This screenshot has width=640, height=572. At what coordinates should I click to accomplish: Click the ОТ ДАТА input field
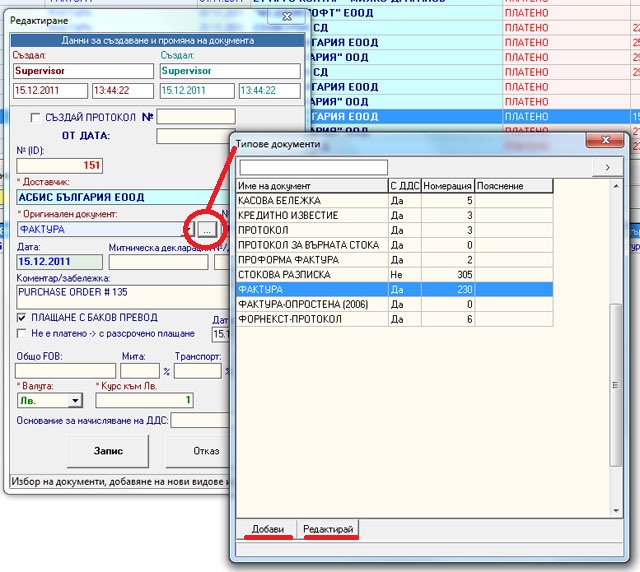coord(193,136)
